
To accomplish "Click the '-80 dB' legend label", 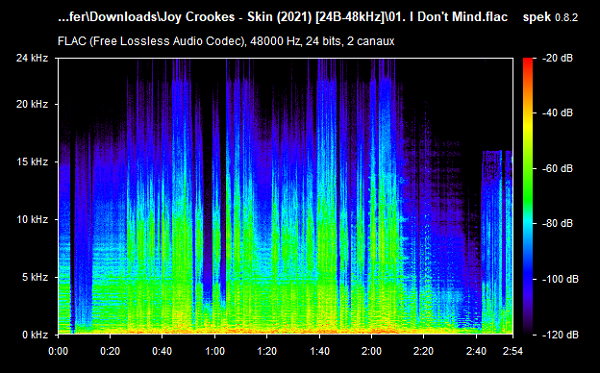I will pos(558,223).
